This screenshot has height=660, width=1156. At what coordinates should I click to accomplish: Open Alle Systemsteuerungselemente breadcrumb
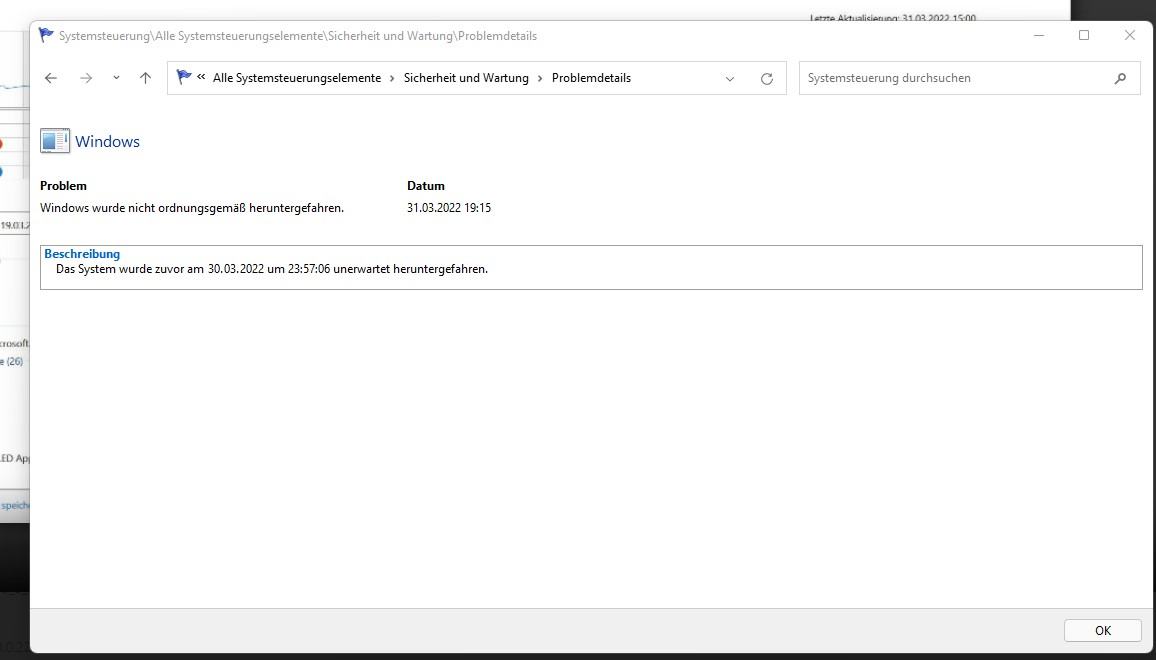(x=297, y=78)
